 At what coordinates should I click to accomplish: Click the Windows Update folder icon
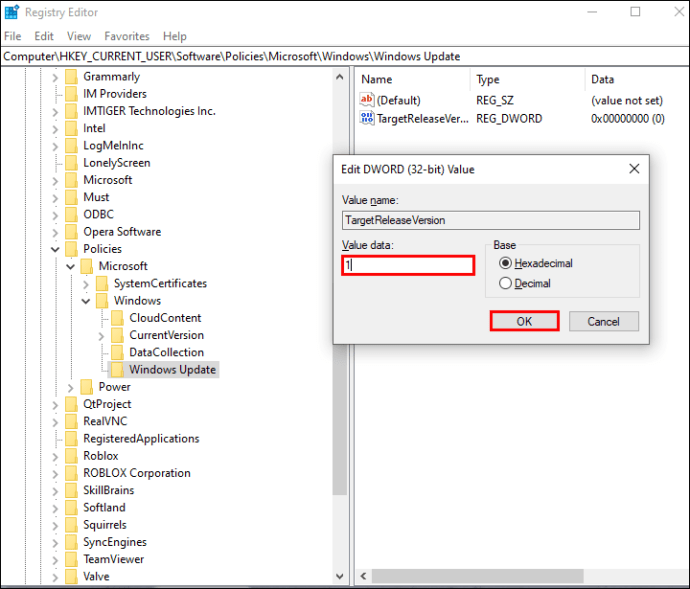pyautogui.click(x=117, y=369)
